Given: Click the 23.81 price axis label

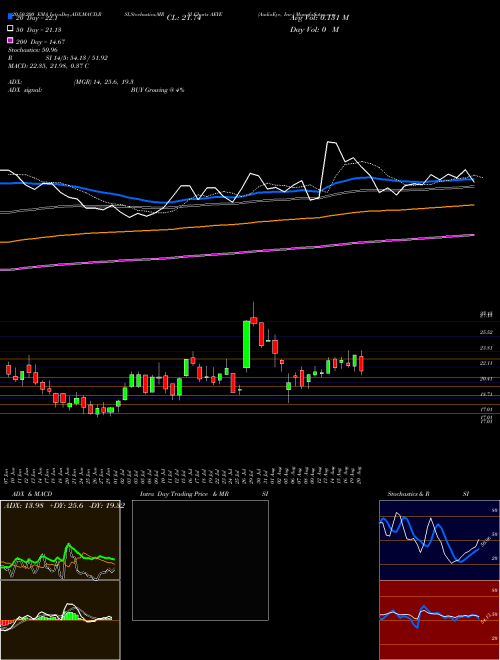Looking at the screenshot, I should (x=486, y=348).
